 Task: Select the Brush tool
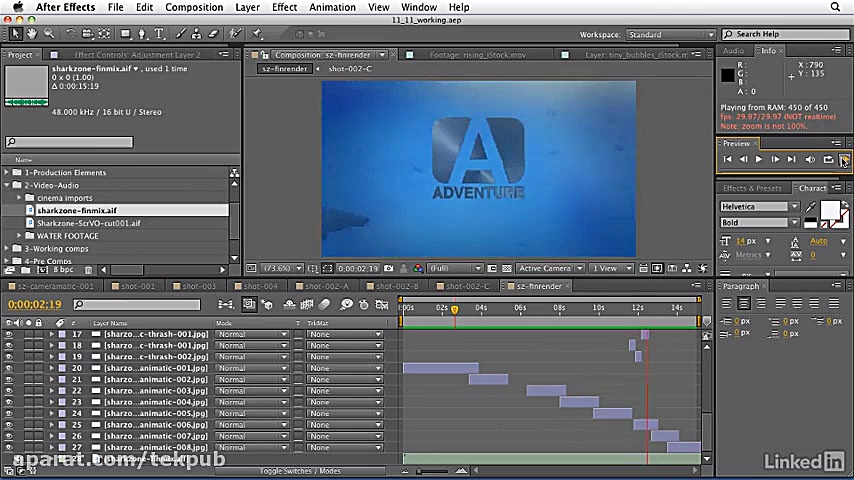coord(180,34)
